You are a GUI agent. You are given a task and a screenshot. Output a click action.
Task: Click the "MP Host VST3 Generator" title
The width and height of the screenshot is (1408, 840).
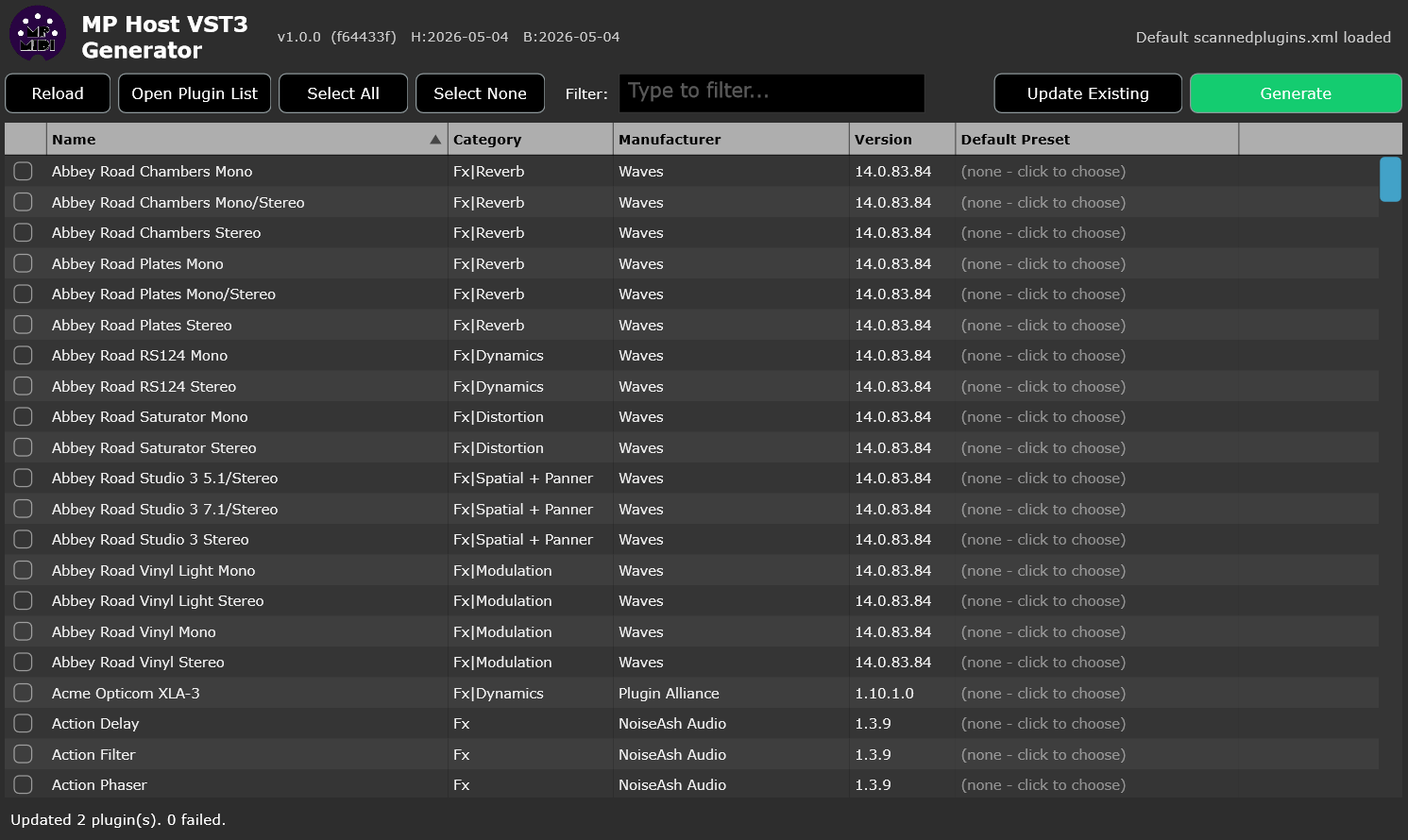[164, 37]
